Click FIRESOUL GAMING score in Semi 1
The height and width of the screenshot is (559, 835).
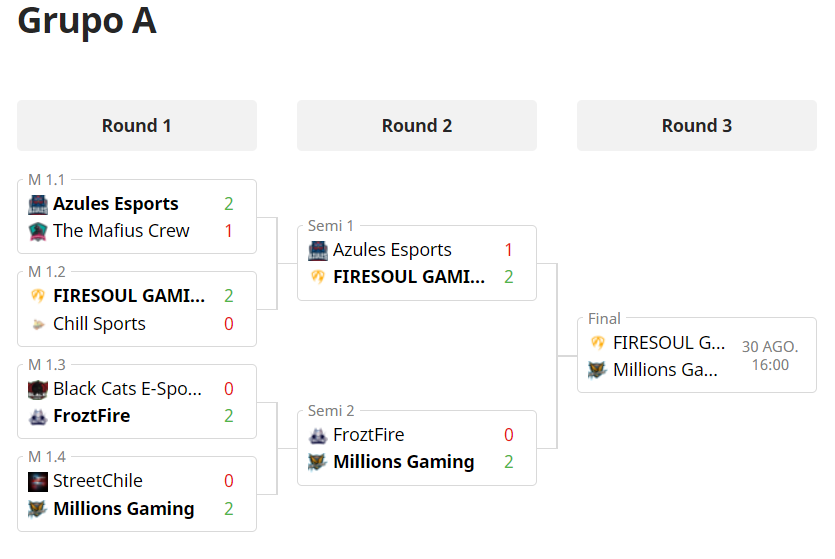(509, 277)
